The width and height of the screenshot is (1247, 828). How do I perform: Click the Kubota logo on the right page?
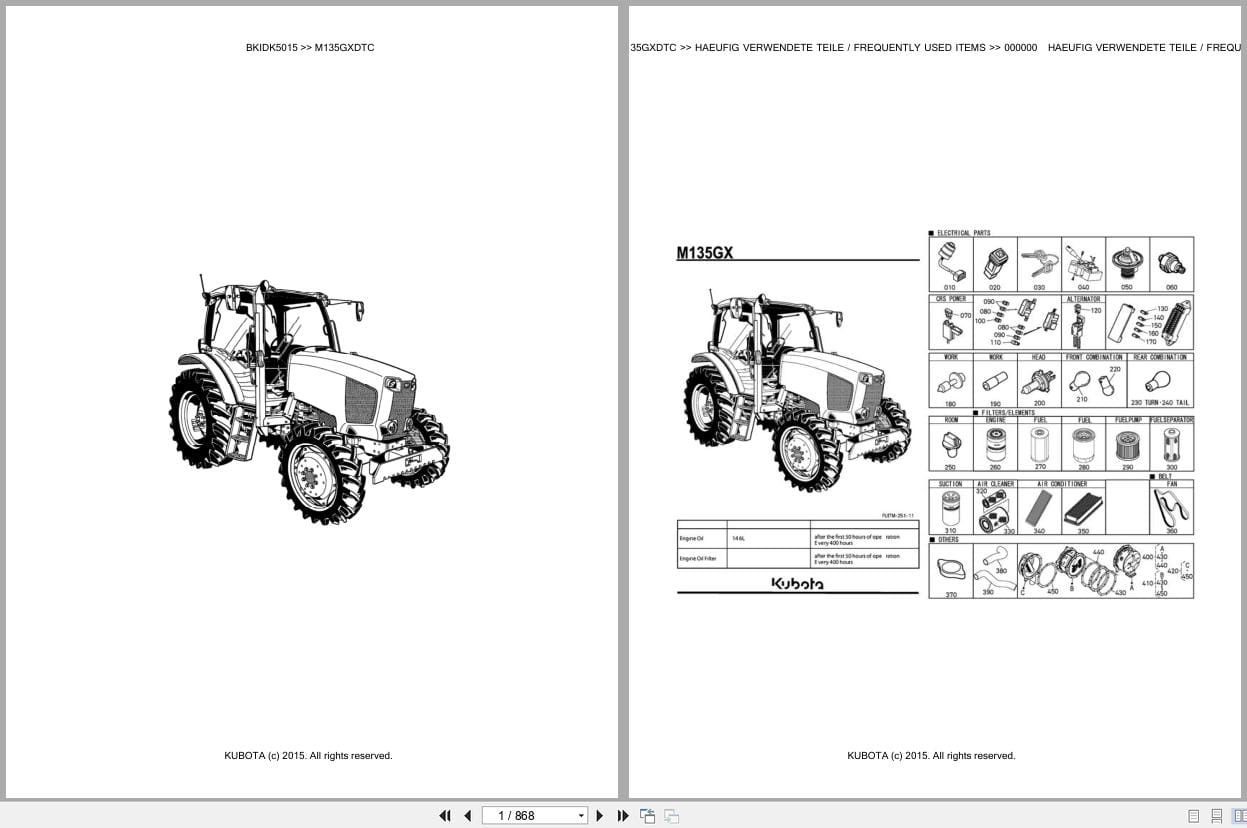797,583
